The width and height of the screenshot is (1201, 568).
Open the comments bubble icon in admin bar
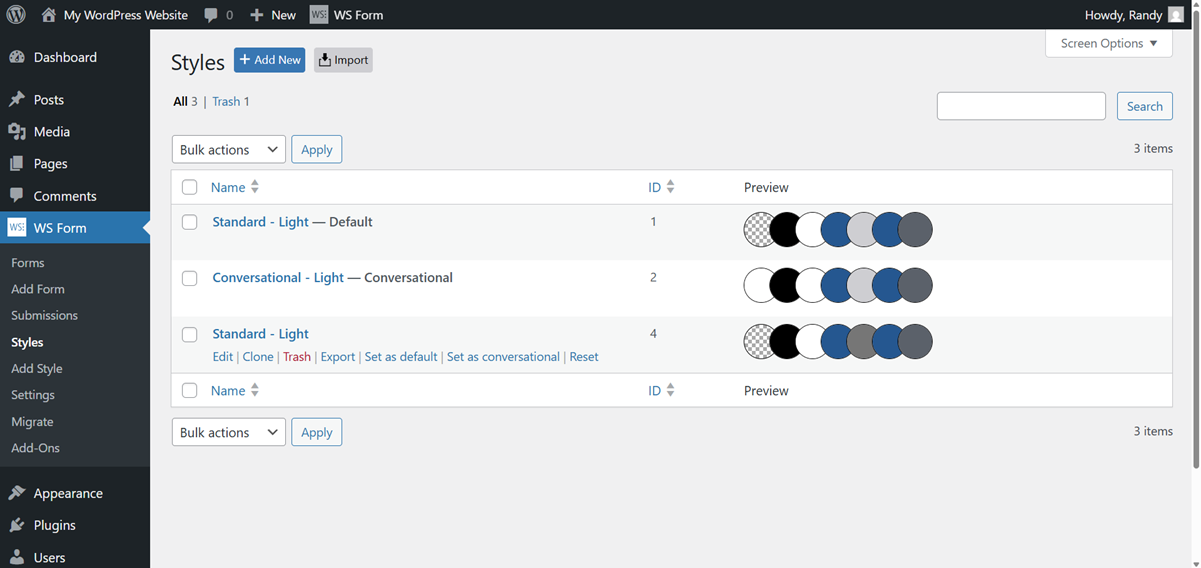click(211, 15)
